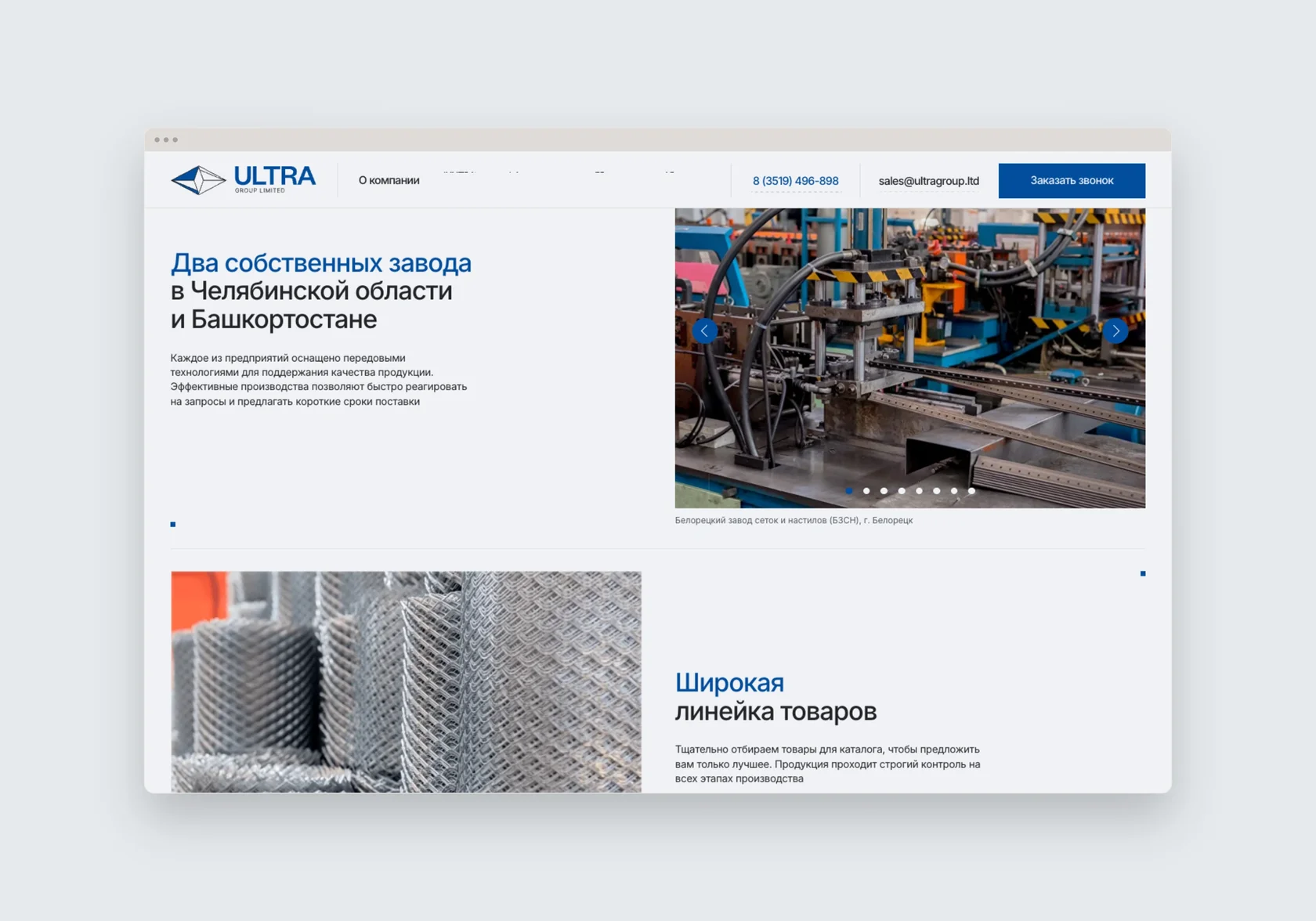Open the sales@ultragroup.ltd email link
Viewport: 1316px width, 921px height.
(x=928, y=181)
